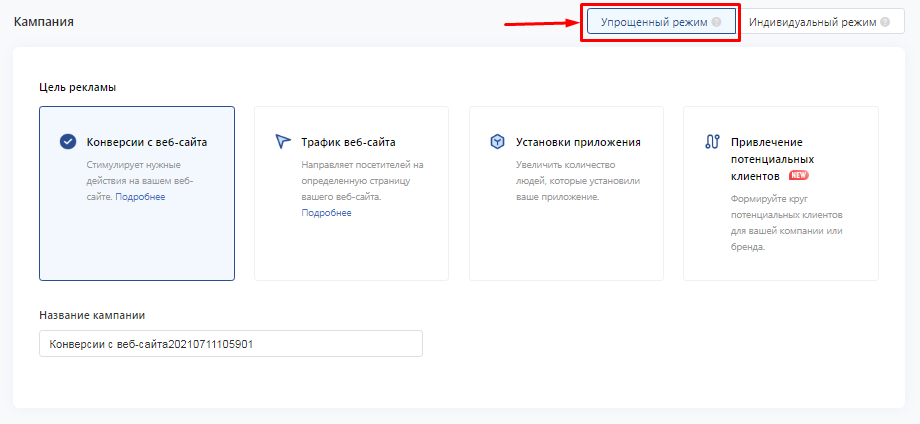Image resolution: width=920 pixels, height=424 pixels.
Task: Click the lead generation icon beside Привлечение
Action: [x=712, y=142]
